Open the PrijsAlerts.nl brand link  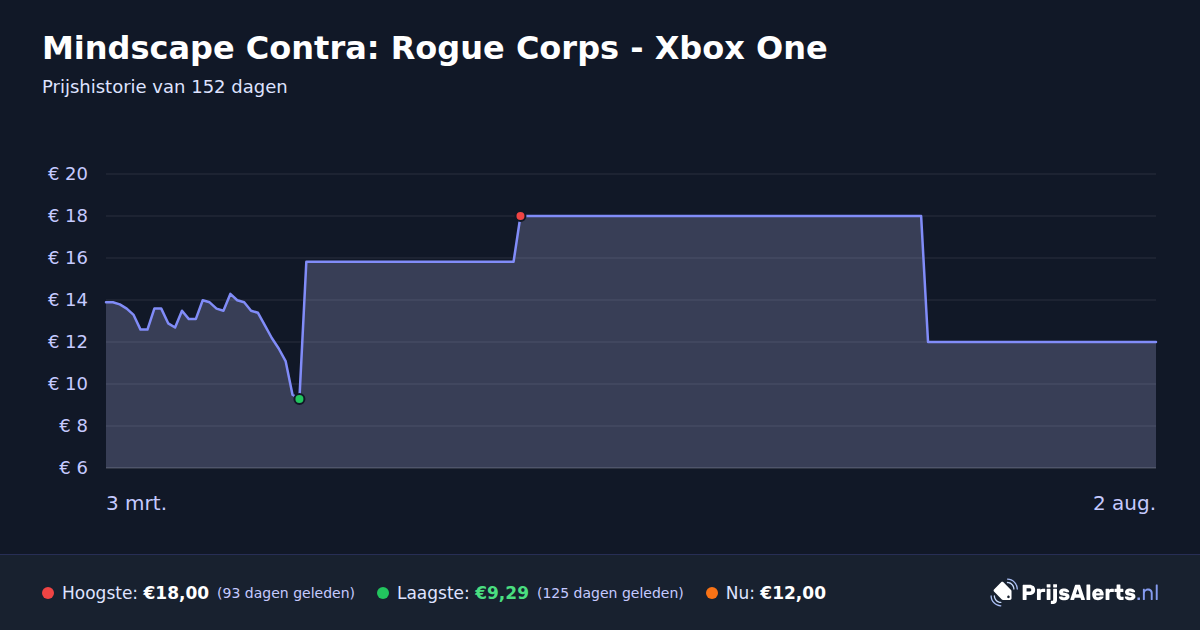click(x=1075, y=592)
